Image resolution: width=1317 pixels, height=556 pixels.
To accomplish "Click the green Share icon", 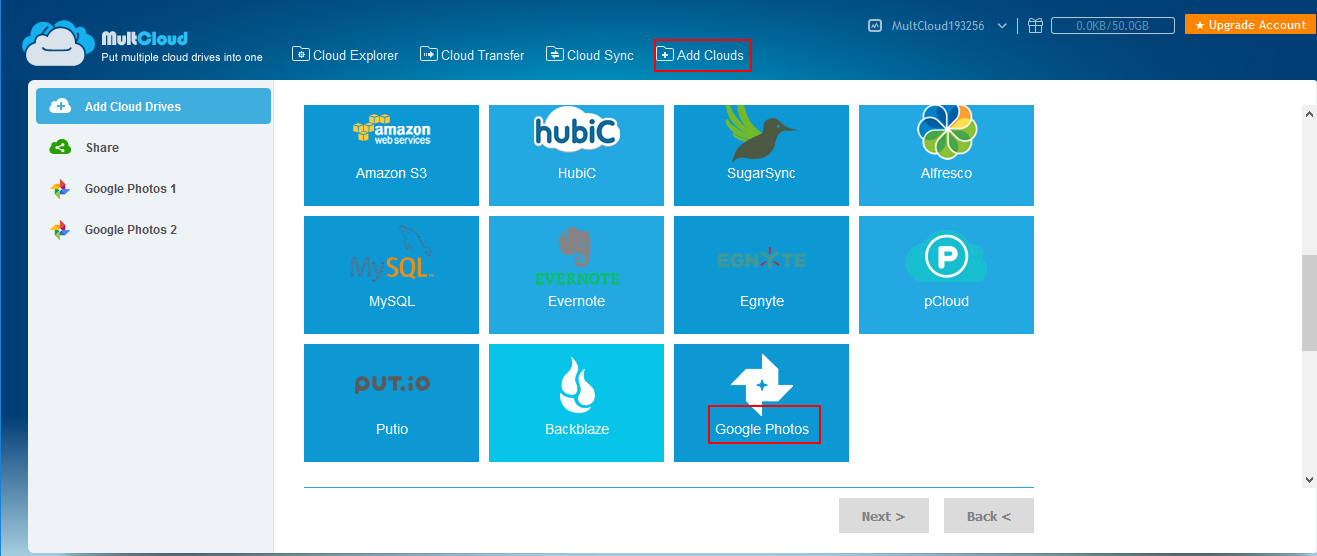I will pyautogui.click(x=60, y=147).
